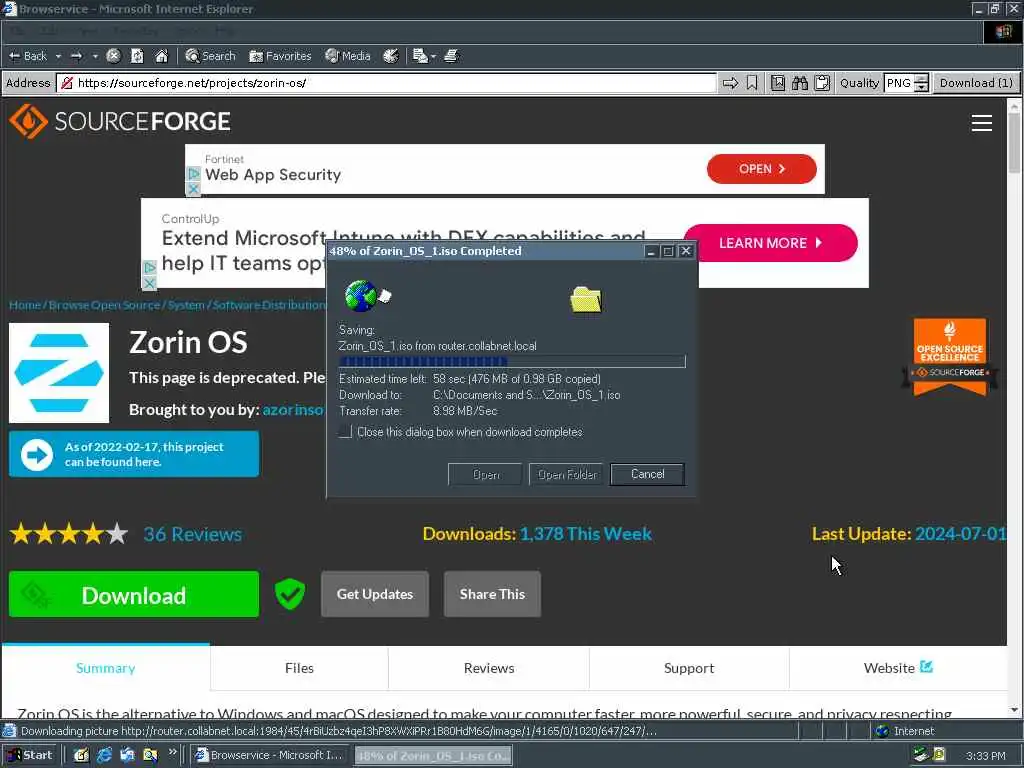Screen dimensions: 1024x768
Task: Click the scrollbar down arrow
Action: [1014, 710]
